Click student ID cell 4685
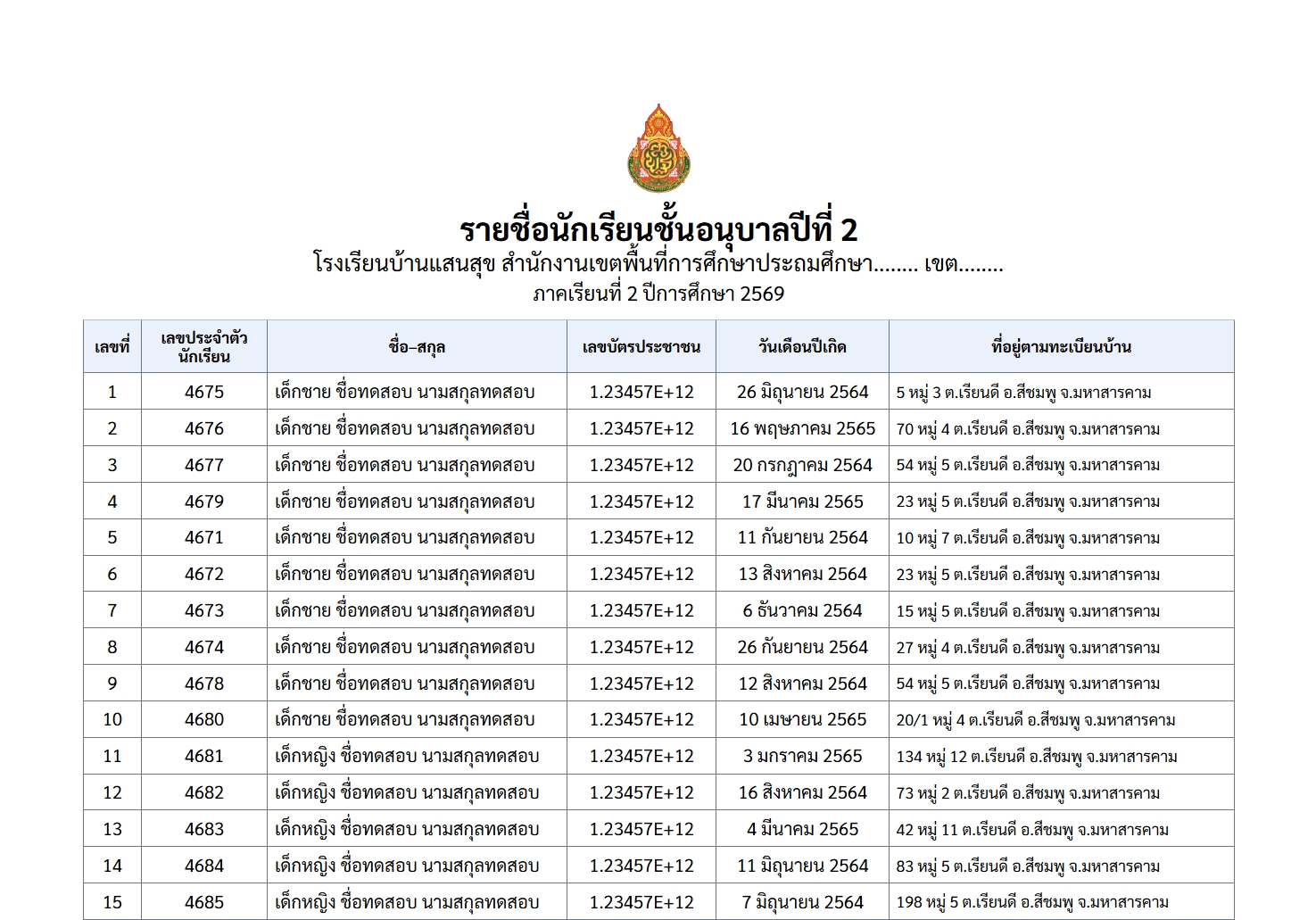The image size is (1316, 920). coord(204,902)
